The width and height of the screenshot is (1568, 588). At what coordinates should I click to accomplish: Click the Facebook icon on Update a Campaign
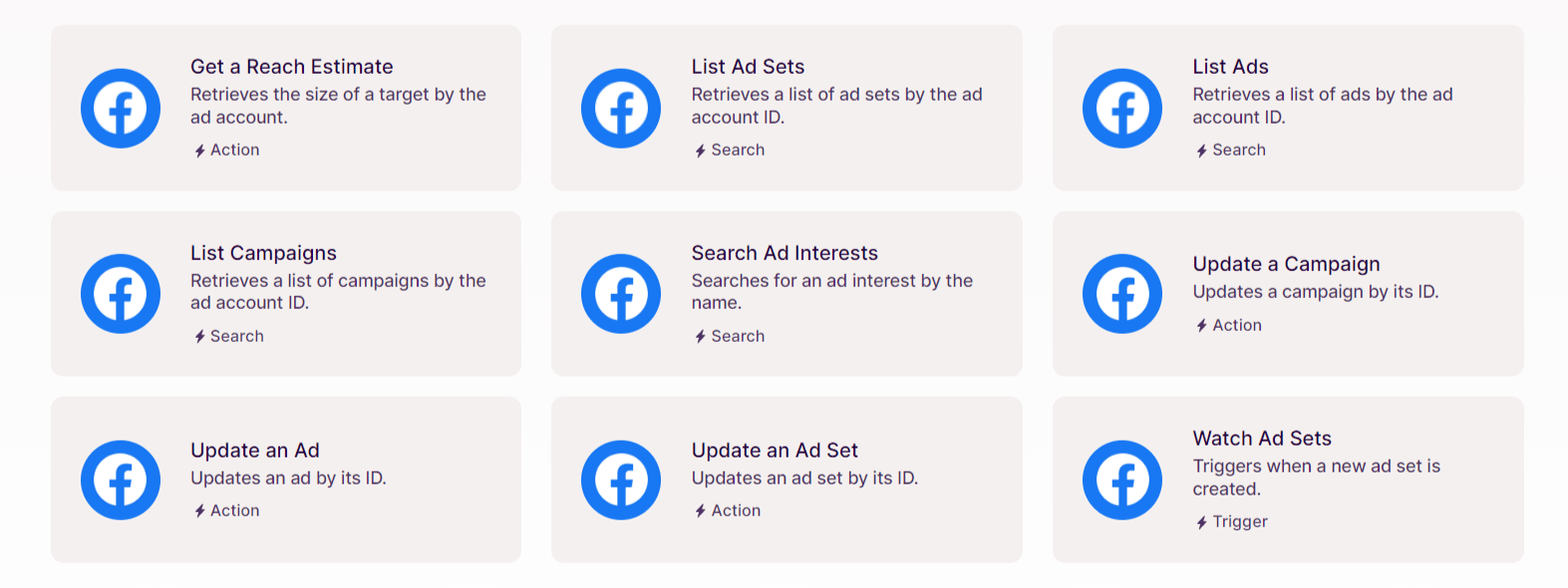[1121, 293]
